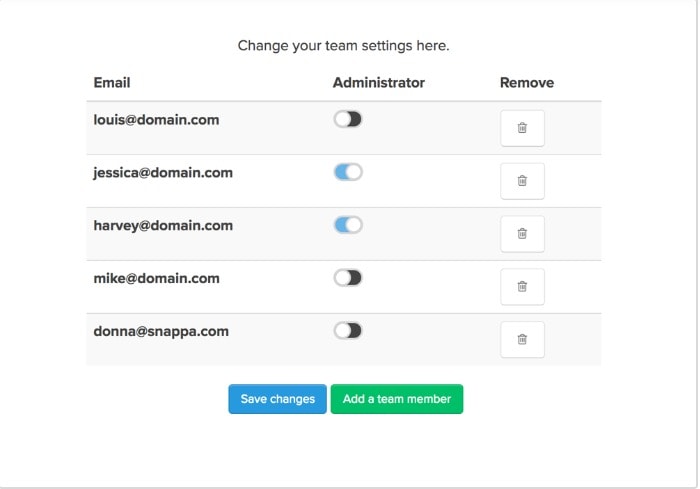Viewport: 700px width, 489px height.
Task: Switch on admin rights for donna@snappa.com
Action: click(348, 330)
